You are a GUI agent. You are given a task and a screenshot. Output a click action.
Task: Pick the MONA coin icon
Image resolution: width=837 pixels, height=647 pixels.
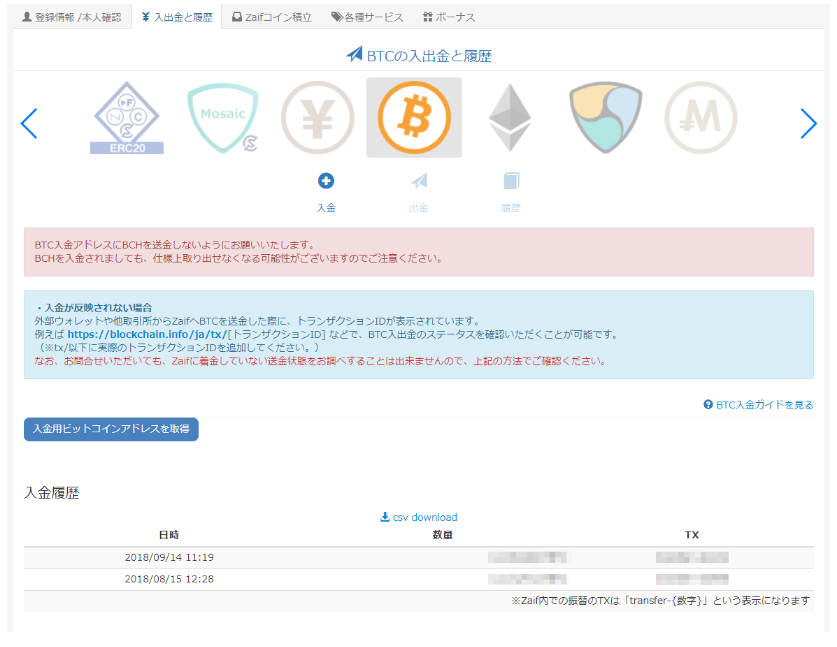click(x=701, y=118)
